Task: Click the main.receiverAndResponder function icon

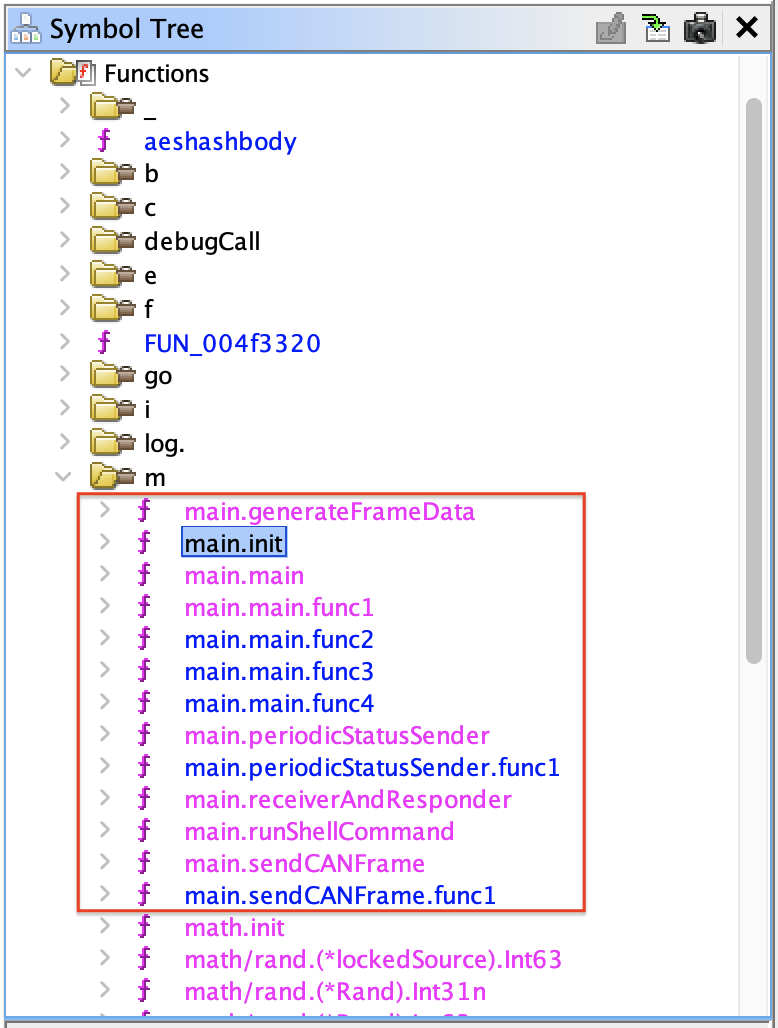Action: click(145, 798)
